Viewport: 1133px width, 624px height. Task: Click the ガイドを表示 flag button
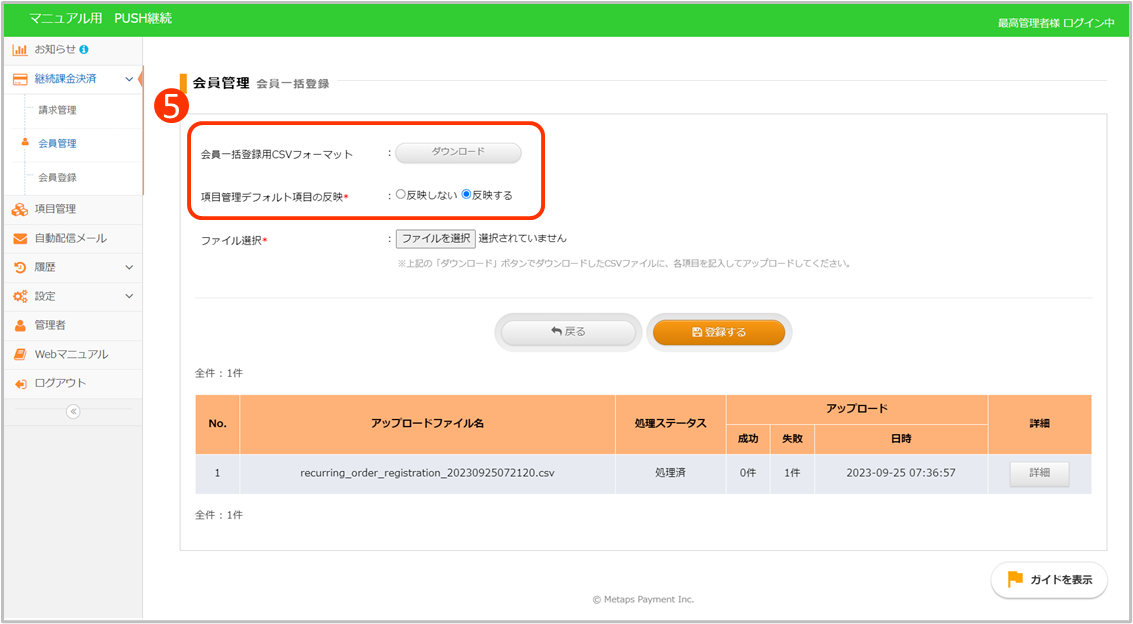pos(1049,580)
